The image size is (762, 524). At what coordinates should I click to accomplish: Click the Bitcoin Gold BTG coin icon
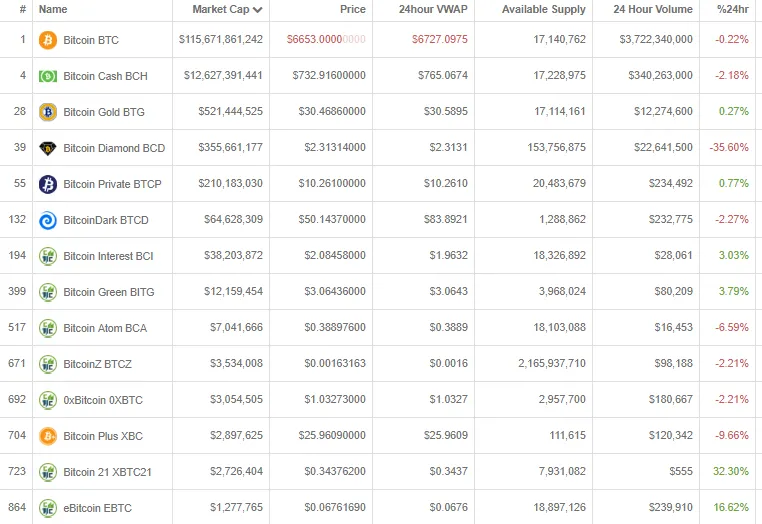48,112
